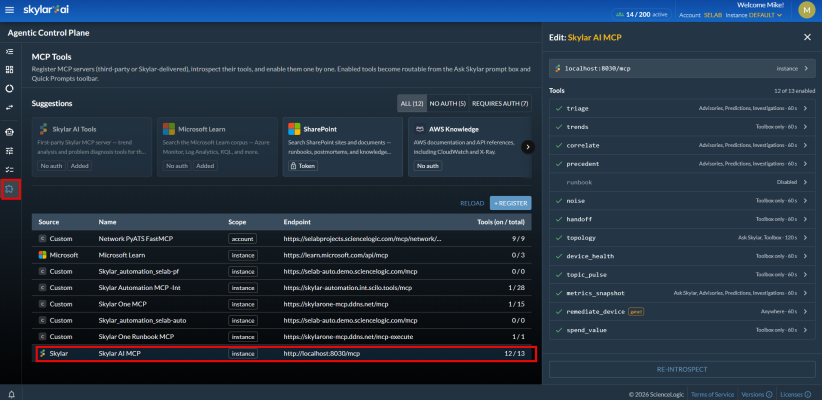The image size is (822, 400).
Task: Select the REQUIRES AUTH (7) filter
Action: click(500, 103)
